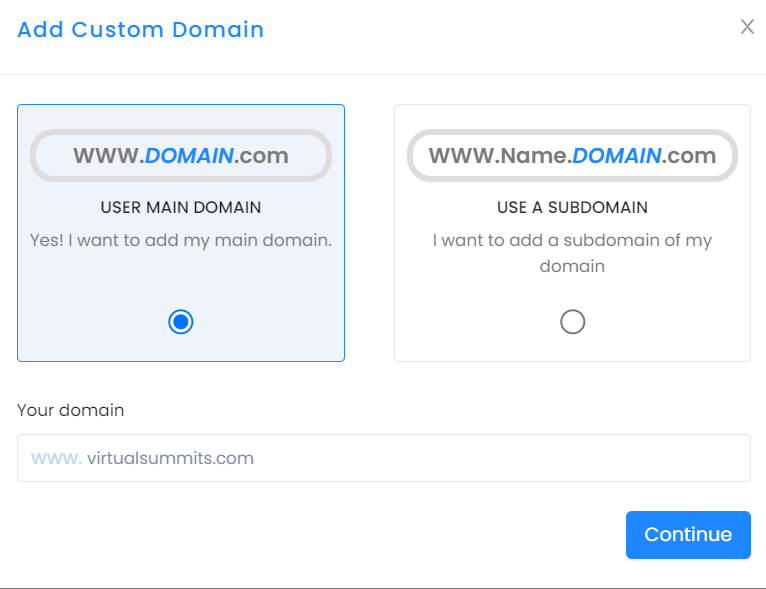766x589 pixels.
Task: Click the USER MAIN DOMAIN heading
Action: pyautogui.click(x=181, y=208)
